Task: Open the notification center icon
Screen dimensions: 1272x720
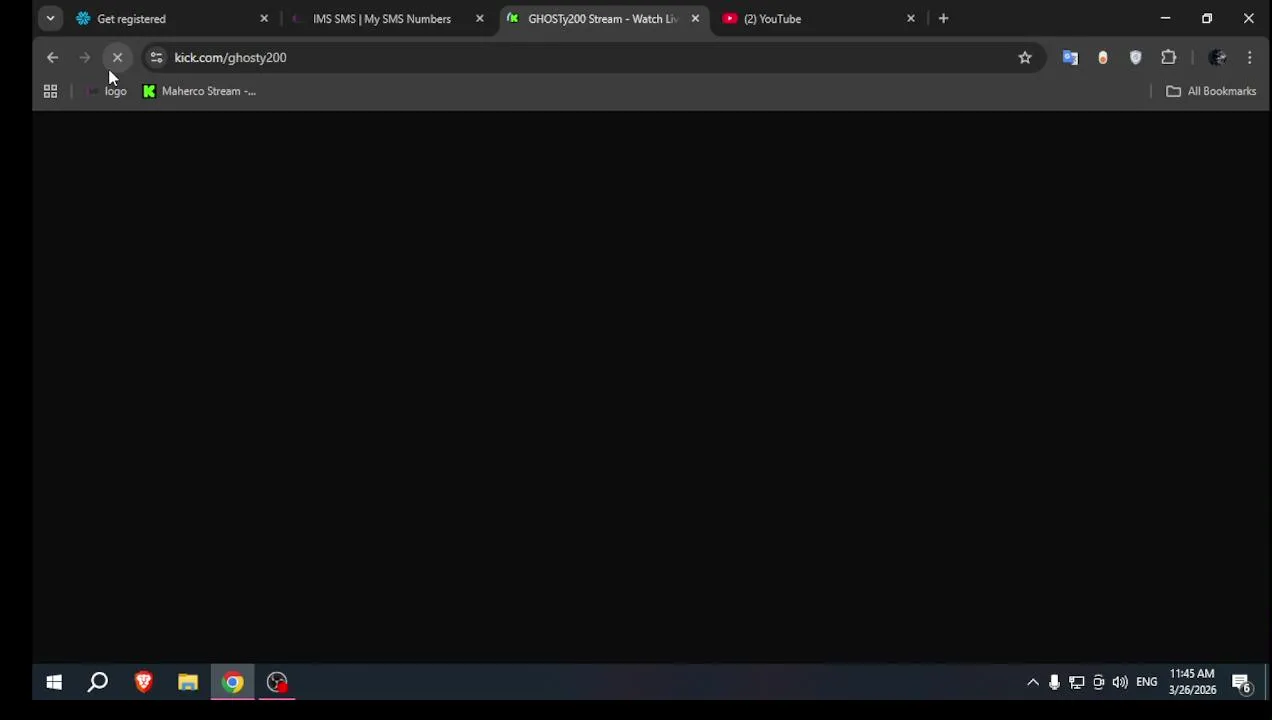Action: [1242, 683]
